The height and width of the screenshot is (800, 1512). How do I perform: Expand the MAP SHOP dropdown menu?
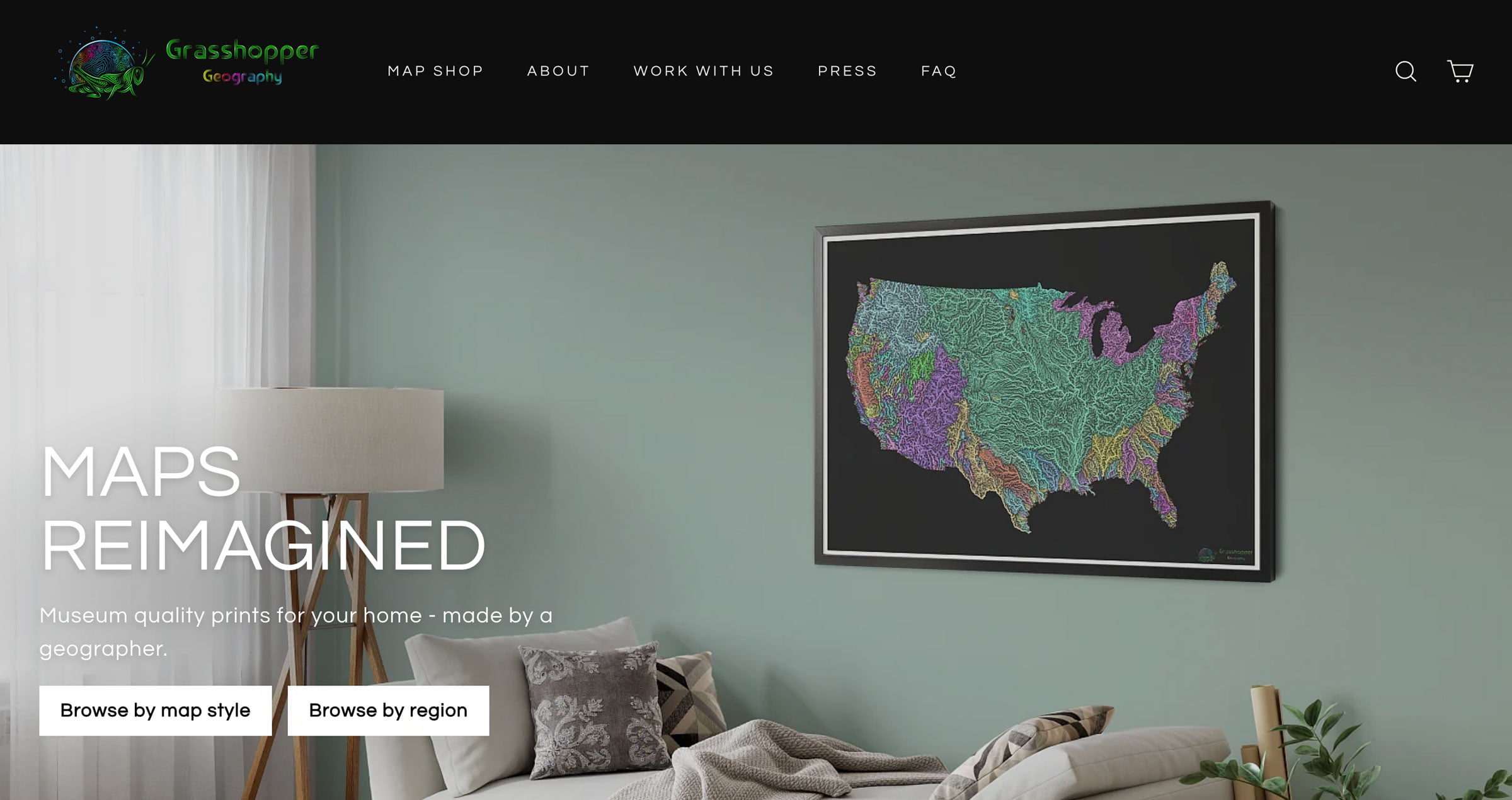coord(436,71)
